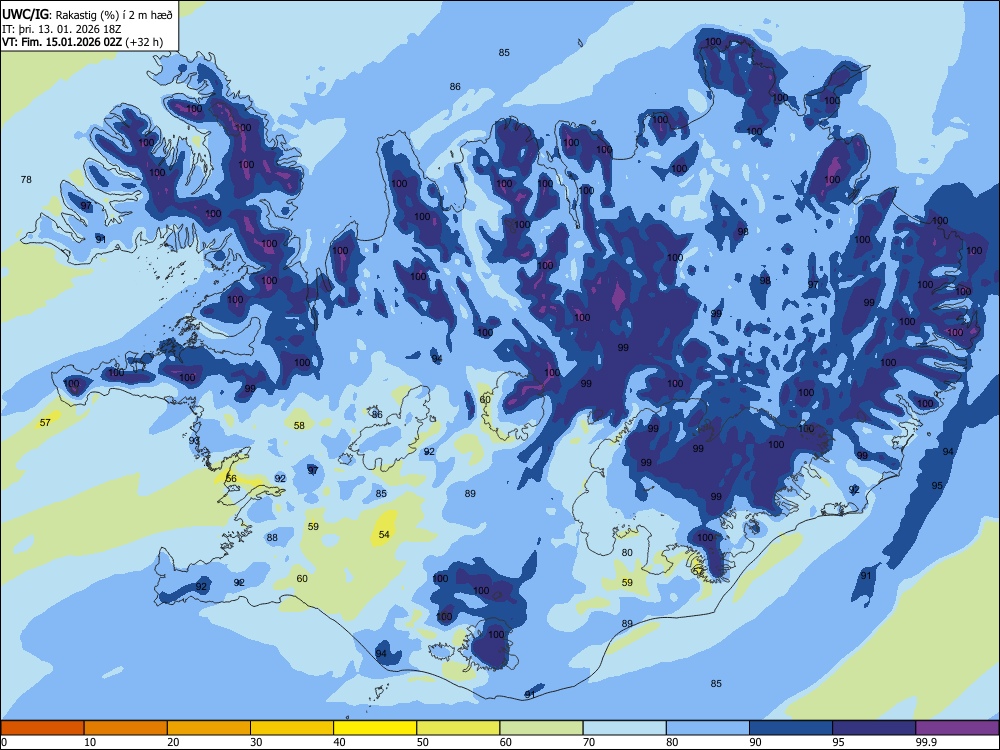The height and width of the screenshot is (750, 1000).
Task: Click the 'UWC/IG' source label
Action: (x=25, y=15)
